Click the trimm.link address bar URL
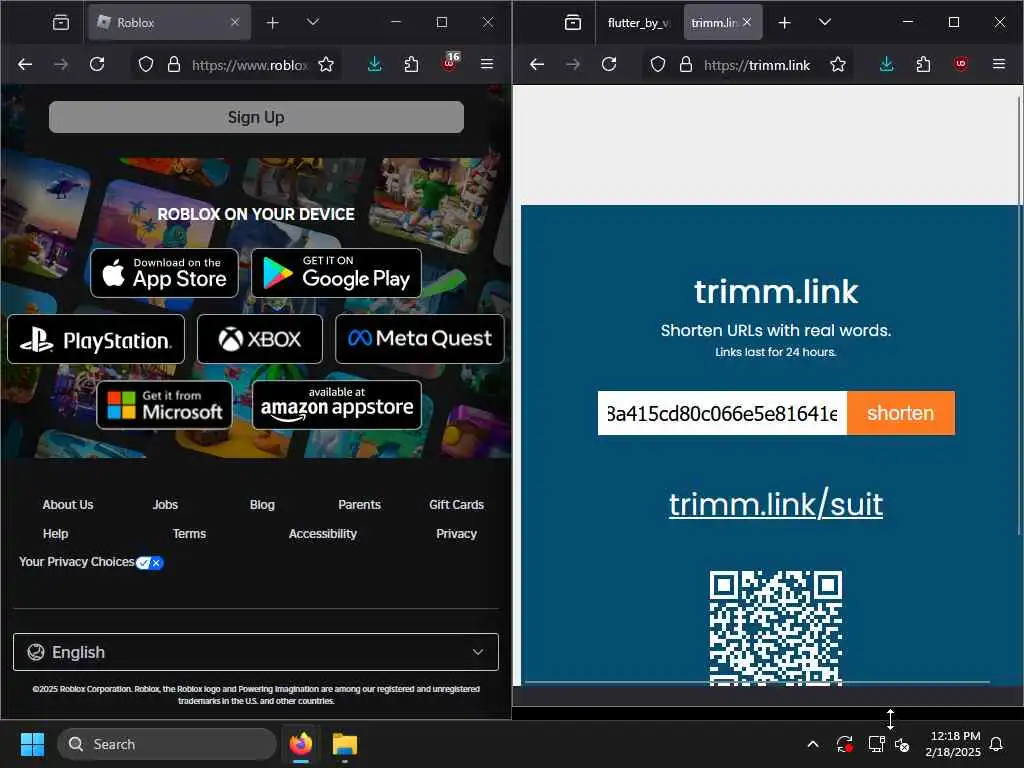The height and width of the screenshot is (768, 1024). pyautogui.click(x=757, y=65)
